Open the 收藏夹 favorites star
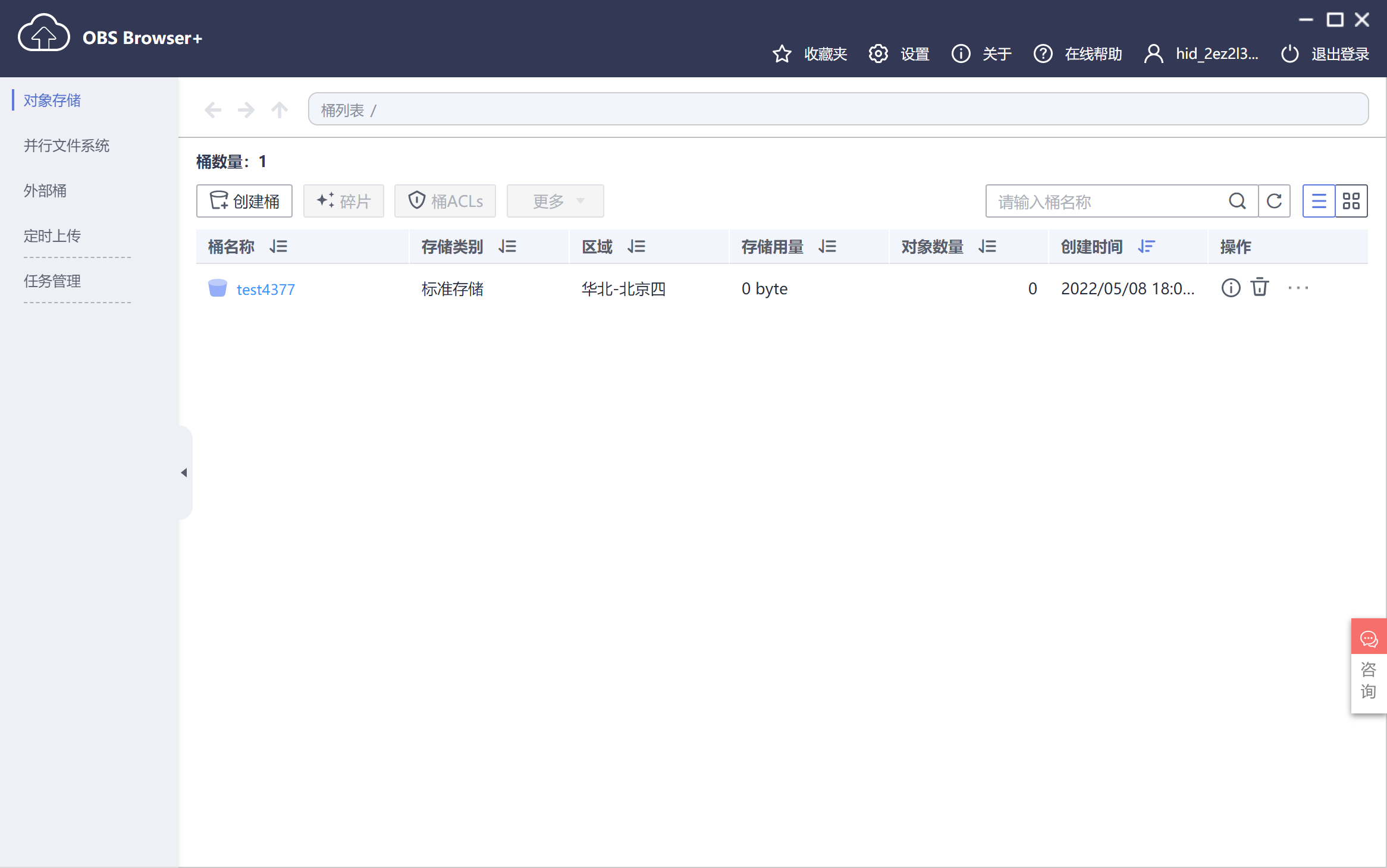This screenshot has width=1387, height=868. tap(783, 54)
